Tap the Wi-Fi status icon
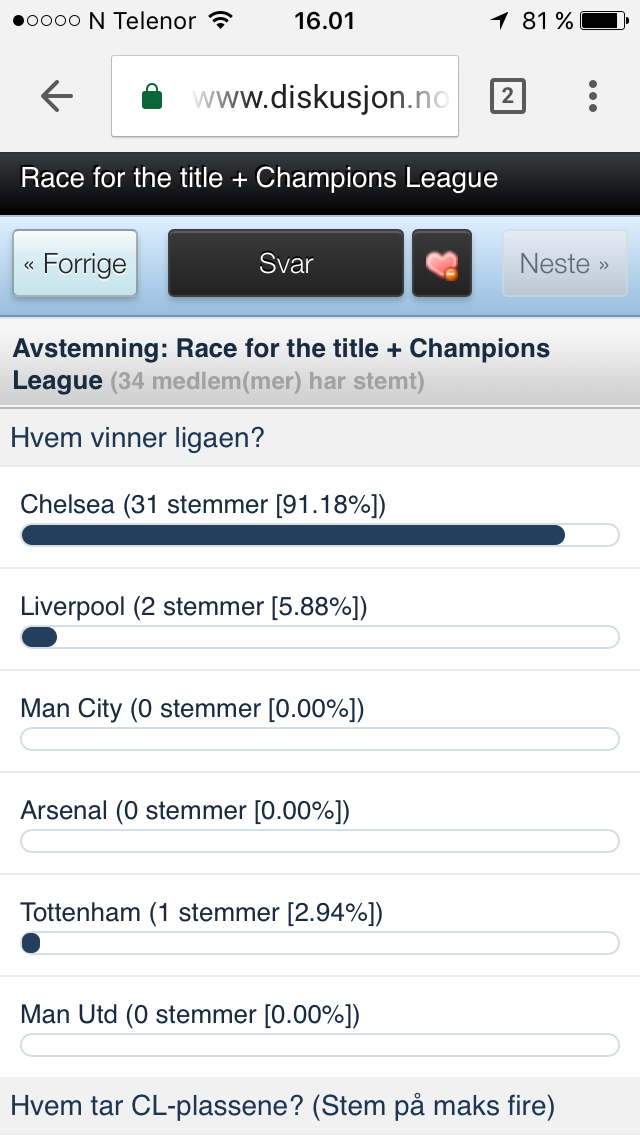Viewport: 640px width, 1136px height. [219, 20]
